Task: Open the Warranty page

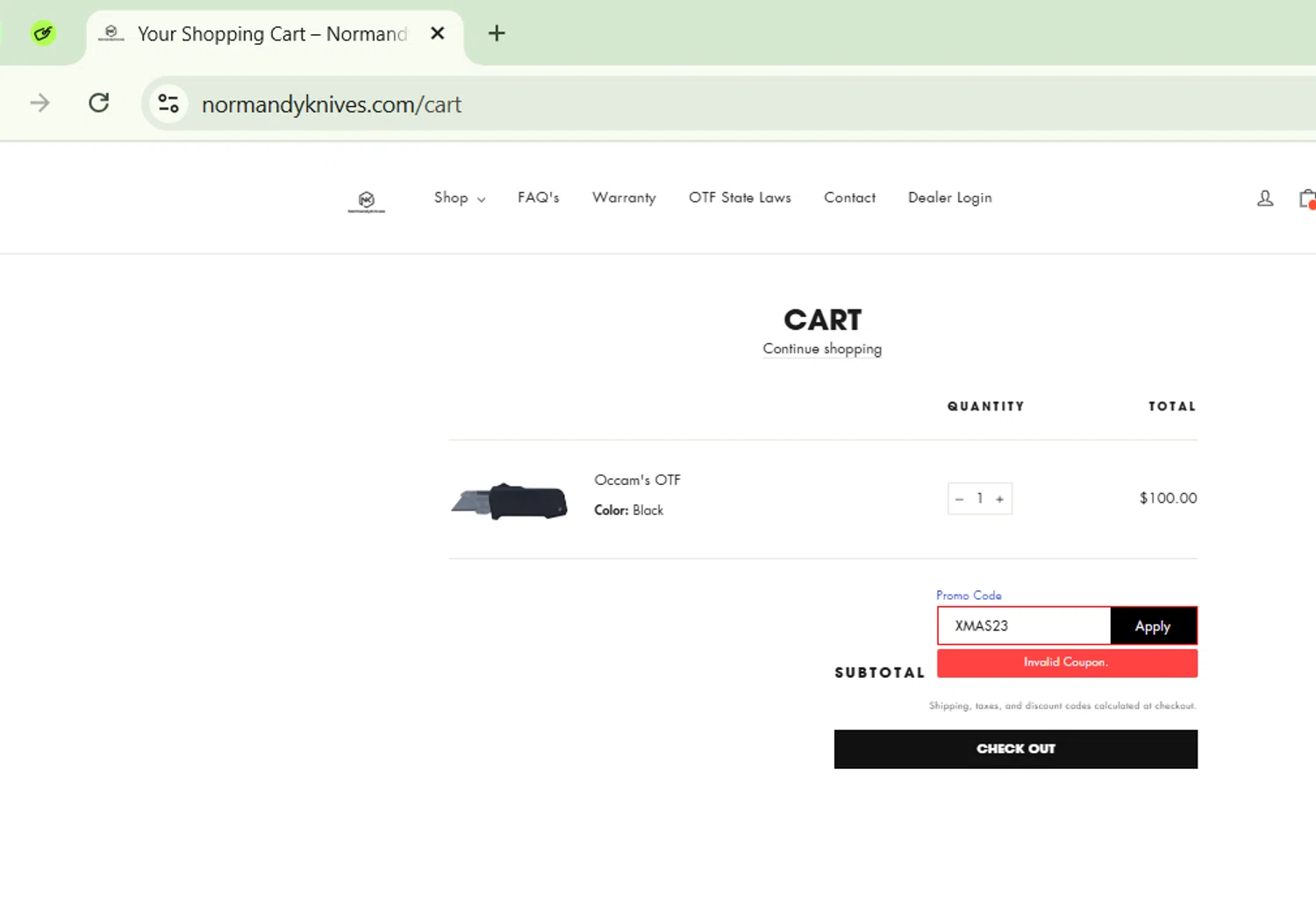Action: (624, 198)
